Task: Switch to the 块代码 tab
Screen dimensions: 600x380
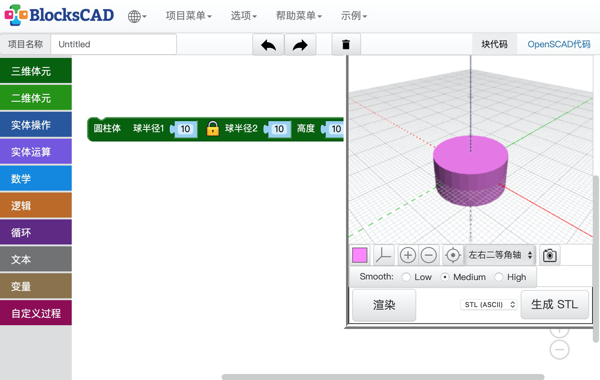Action: [x=494, y=44]
